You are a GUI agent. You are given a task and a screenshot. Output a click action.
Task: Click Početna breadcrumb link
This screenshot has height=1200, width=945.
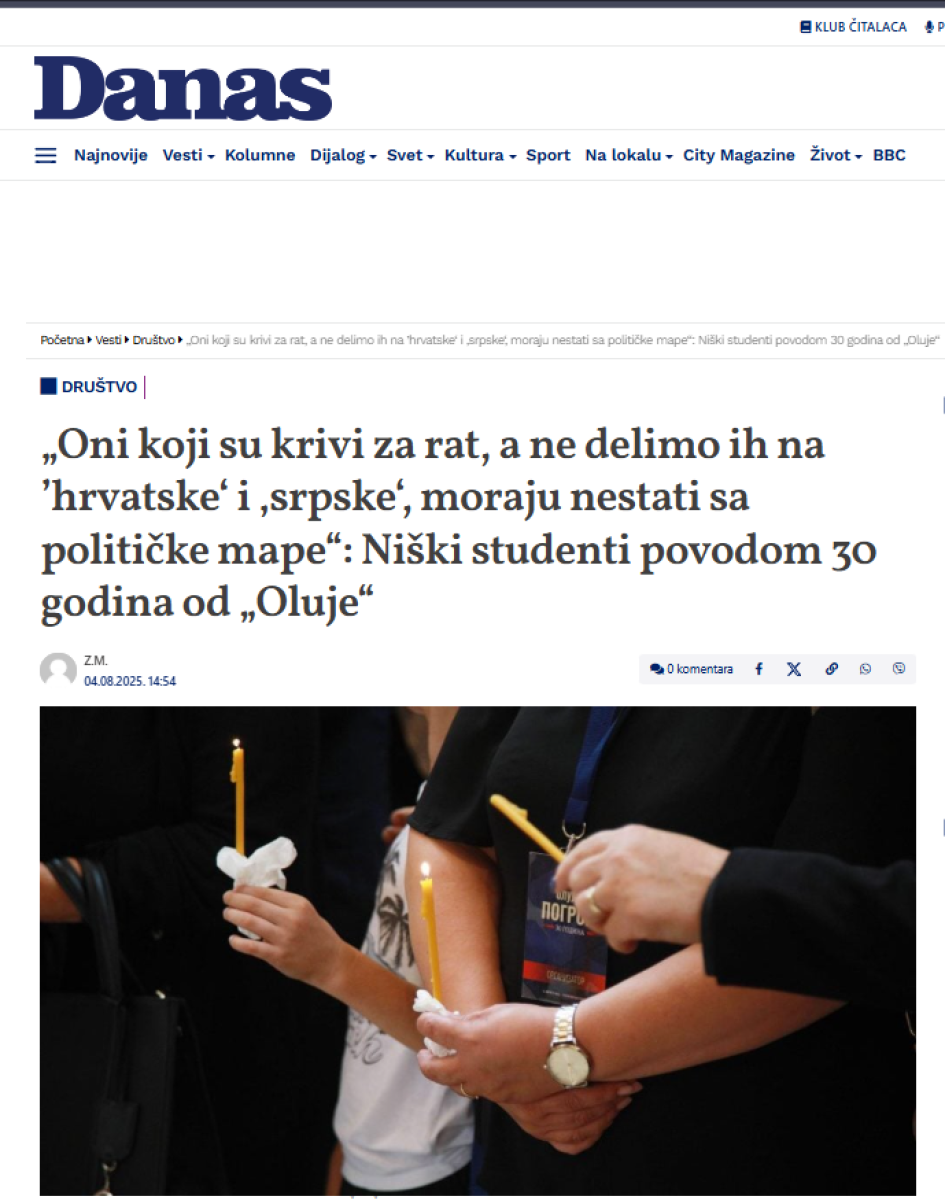coord(62,340)
